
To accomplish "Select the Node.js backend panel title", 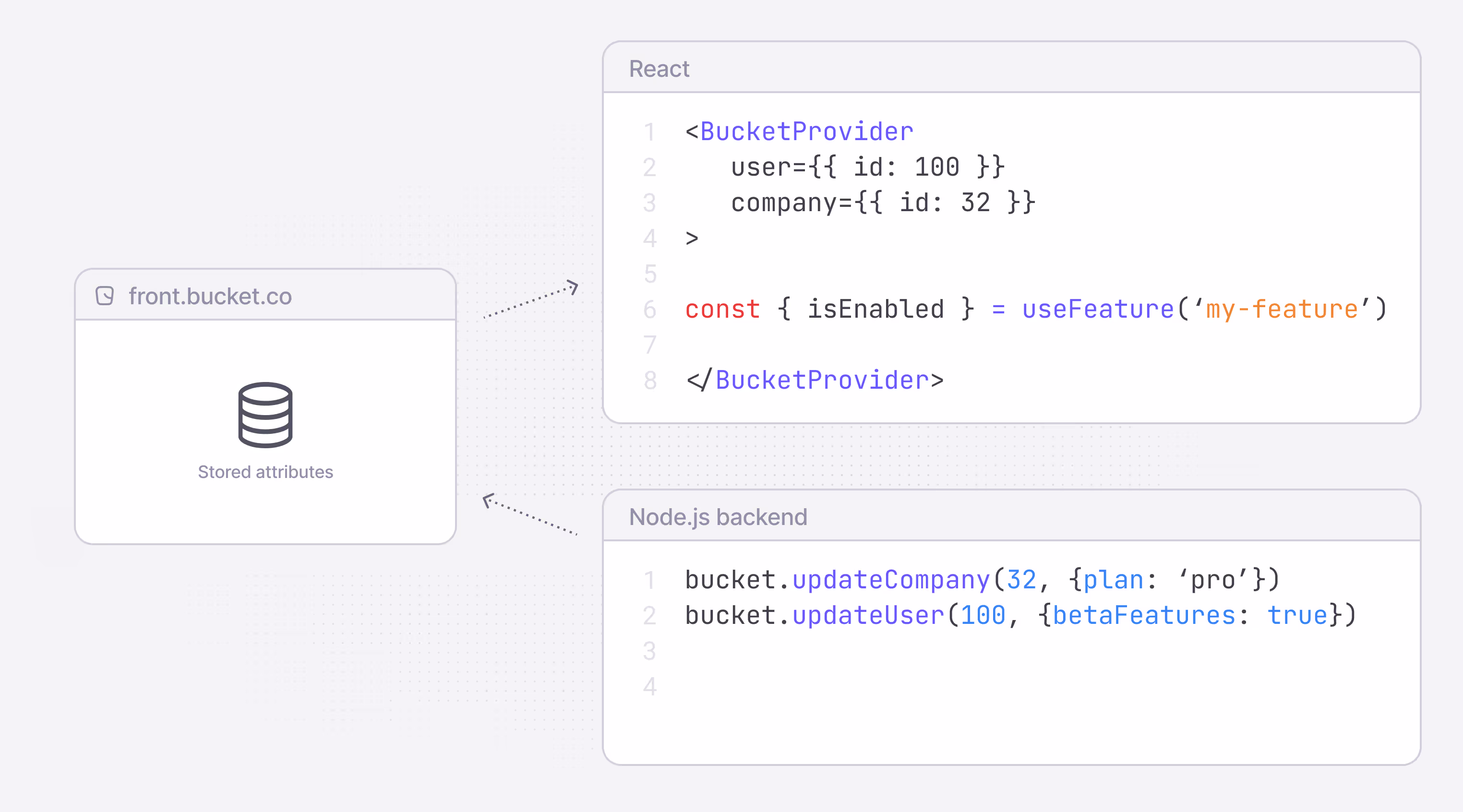I will (718, 517).
